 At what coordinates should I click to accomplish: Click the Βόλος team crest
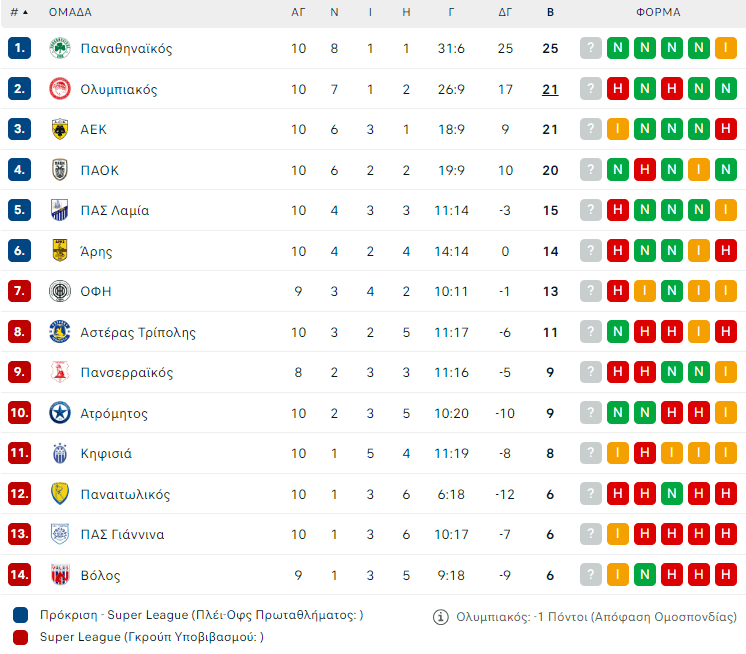(60, 575)
